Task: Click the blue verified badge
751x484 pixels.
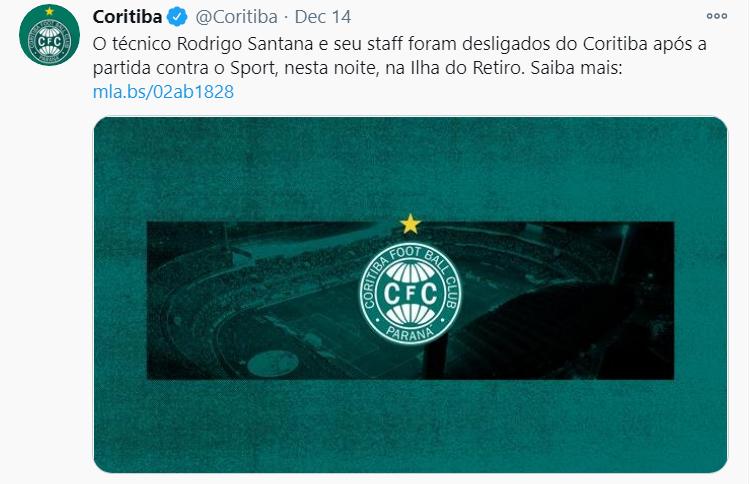Action: 177,17
